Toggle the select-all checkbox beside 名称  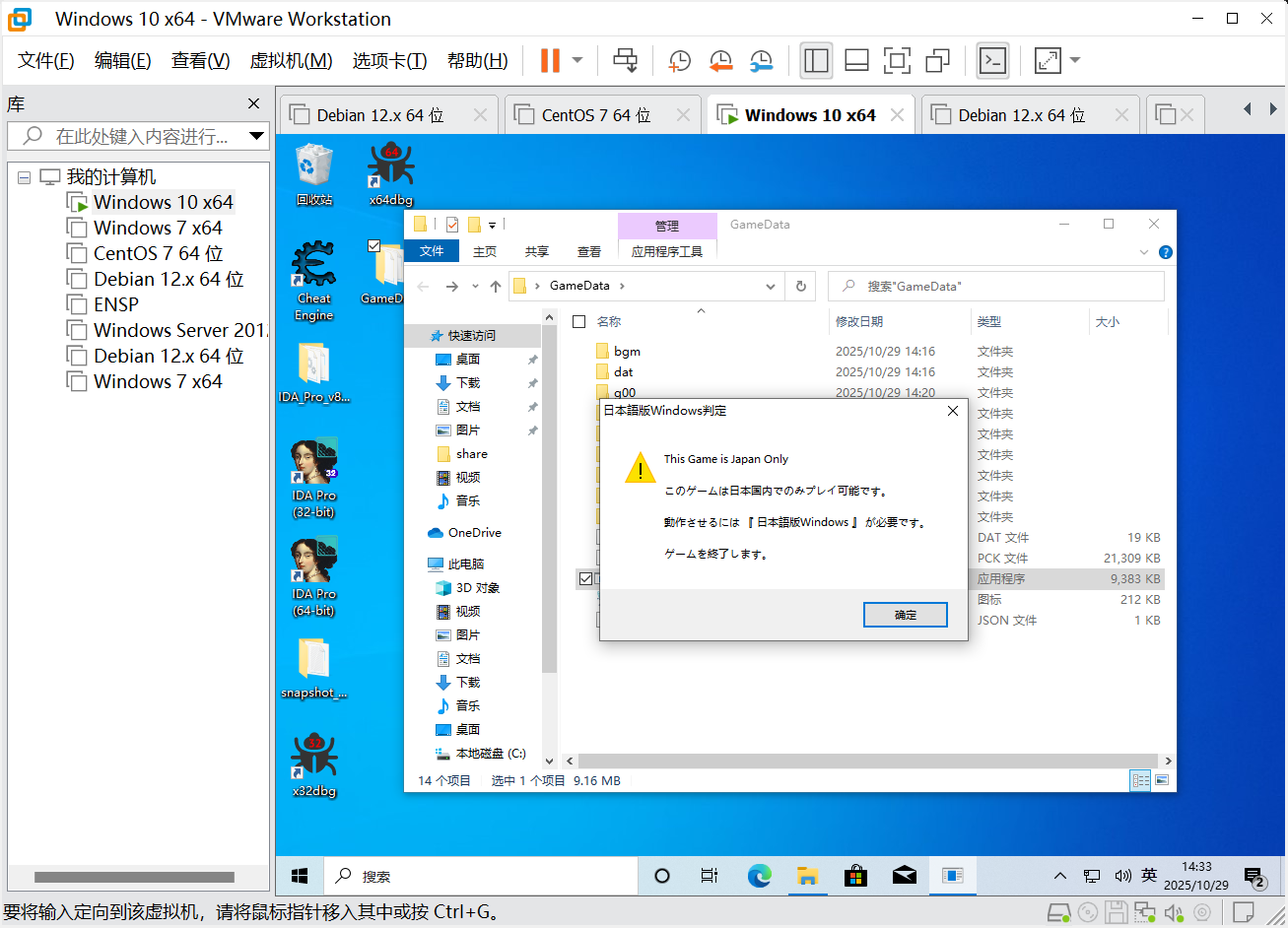click(579, 321)
